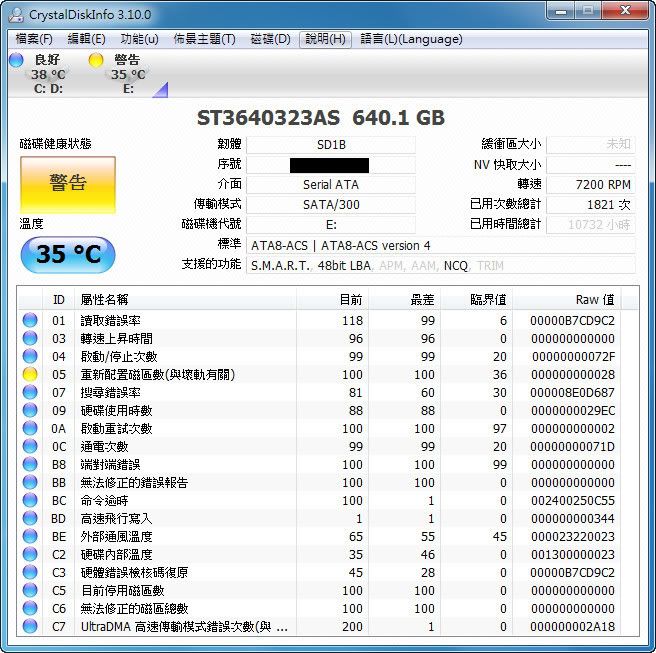The height and width of the screenshot is (653, 656).
Task: Click the 轉速 value 7200 RPM
Action: point(591,184)
